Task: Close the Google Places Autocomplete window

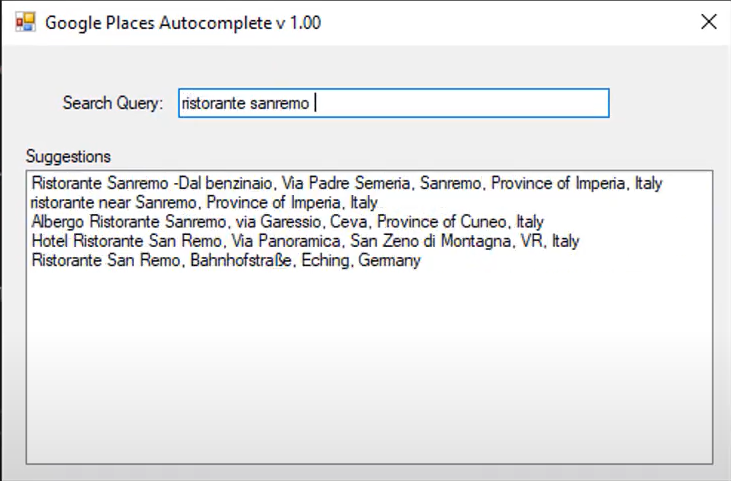Action: (x=708, y=21)
